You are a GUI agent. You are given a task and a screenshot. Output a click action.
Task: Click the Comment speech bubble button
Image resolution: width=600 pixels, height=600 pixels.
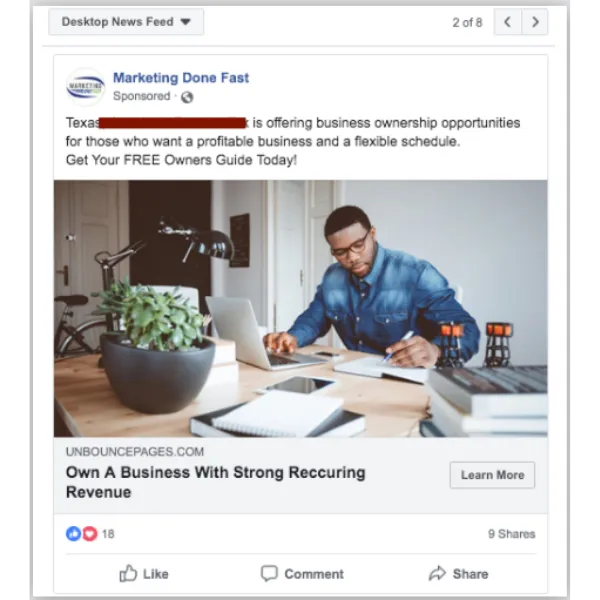302,574
